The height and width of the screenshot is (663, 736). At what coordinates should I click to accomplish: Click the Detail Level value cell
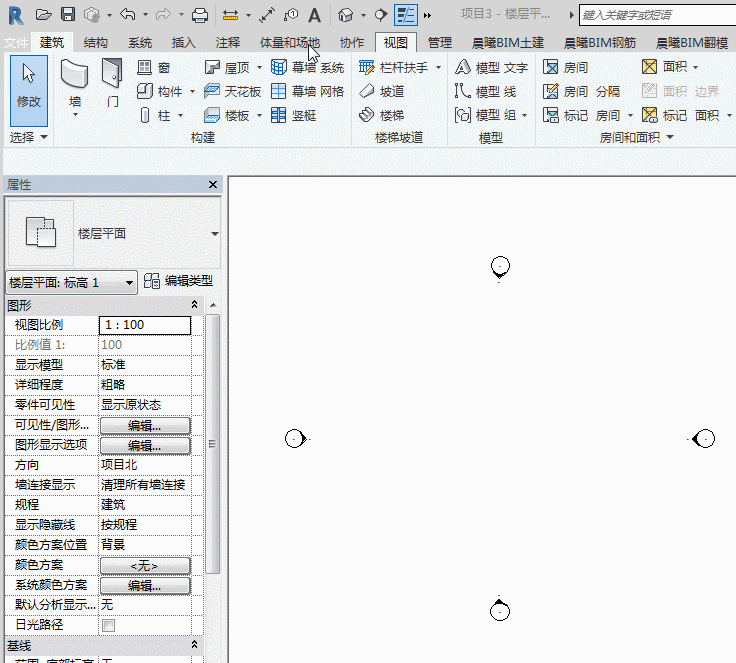tap(145, 385)
